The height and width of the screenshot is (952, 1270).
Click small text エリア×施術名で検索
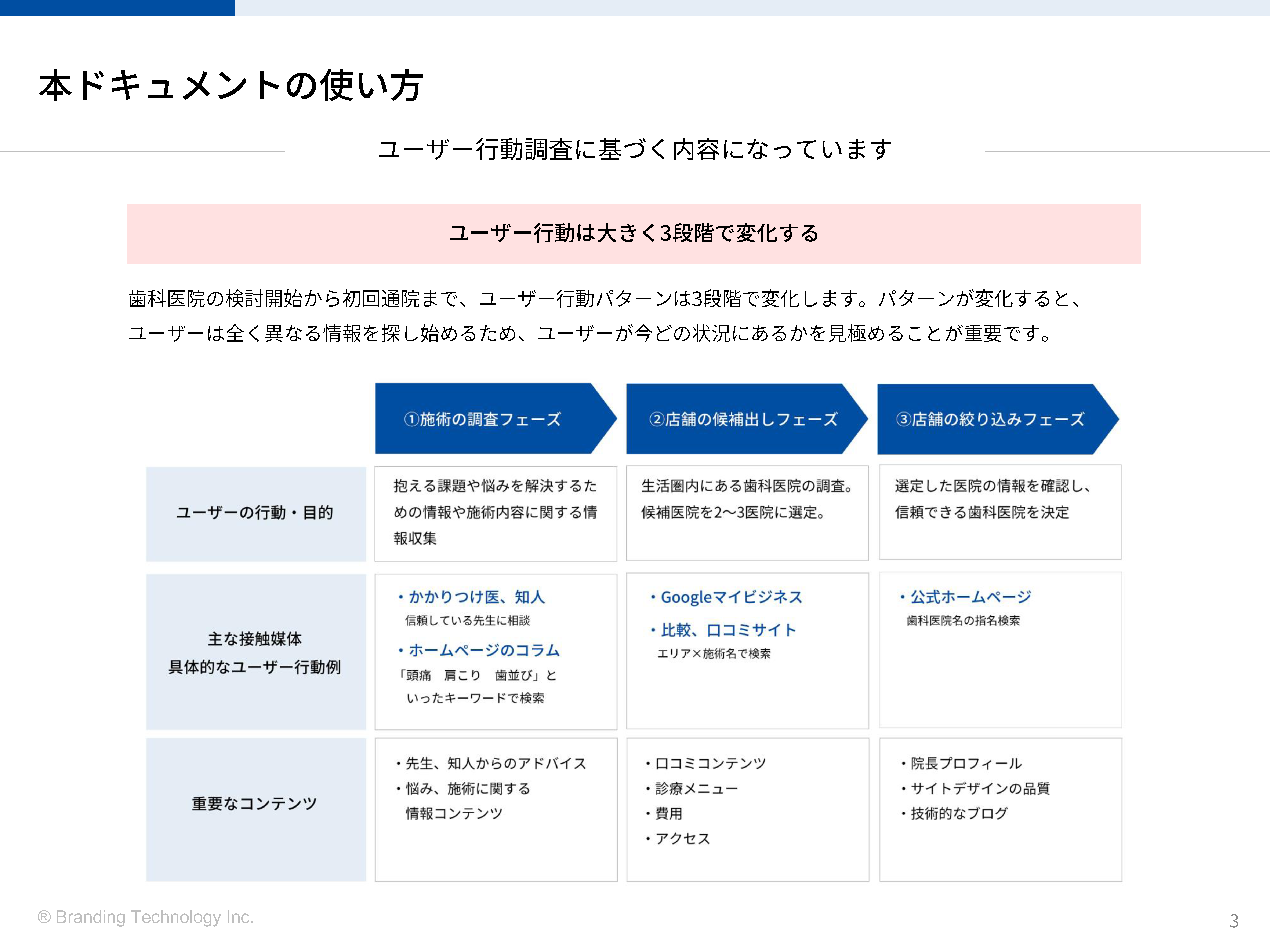pyautogui.click(x=714, y=654)
